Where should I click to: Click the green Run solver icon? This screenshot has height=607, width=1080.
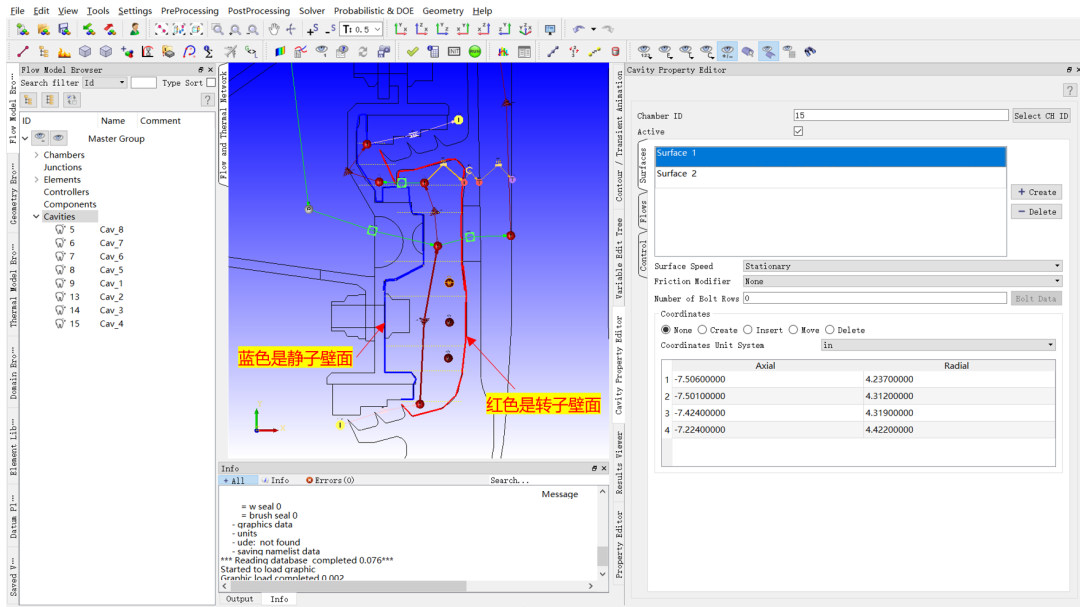(474, 52)
